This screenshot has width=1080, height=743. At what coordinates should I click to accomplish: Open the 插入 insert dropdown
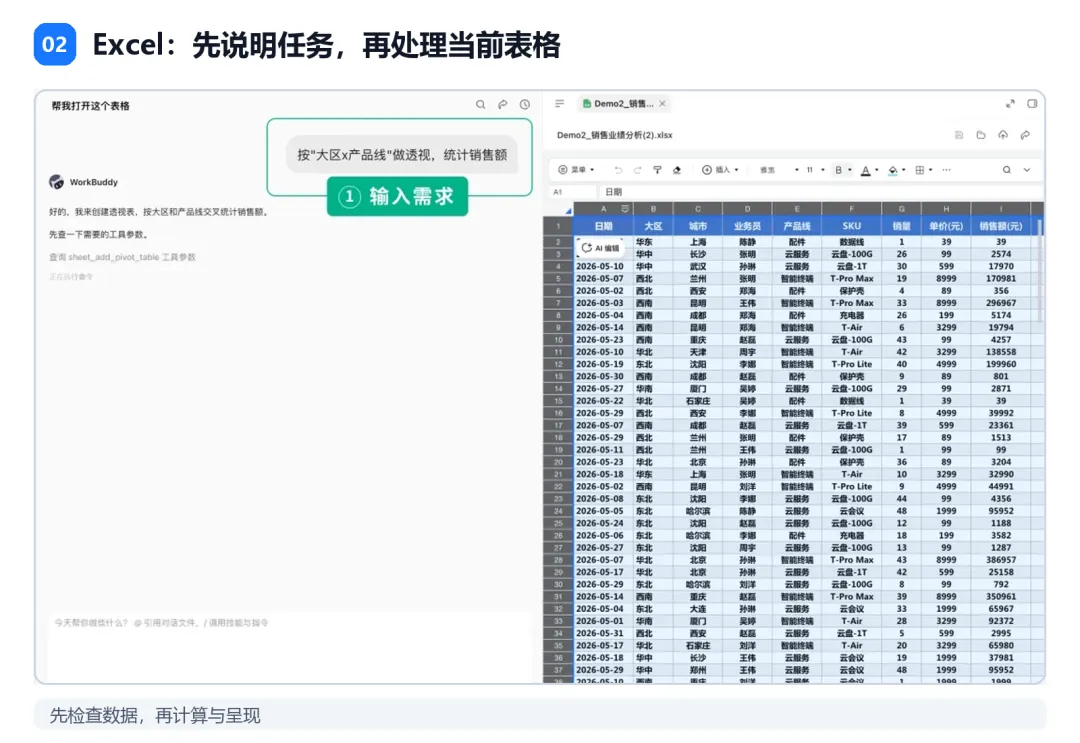pos(720,169)
